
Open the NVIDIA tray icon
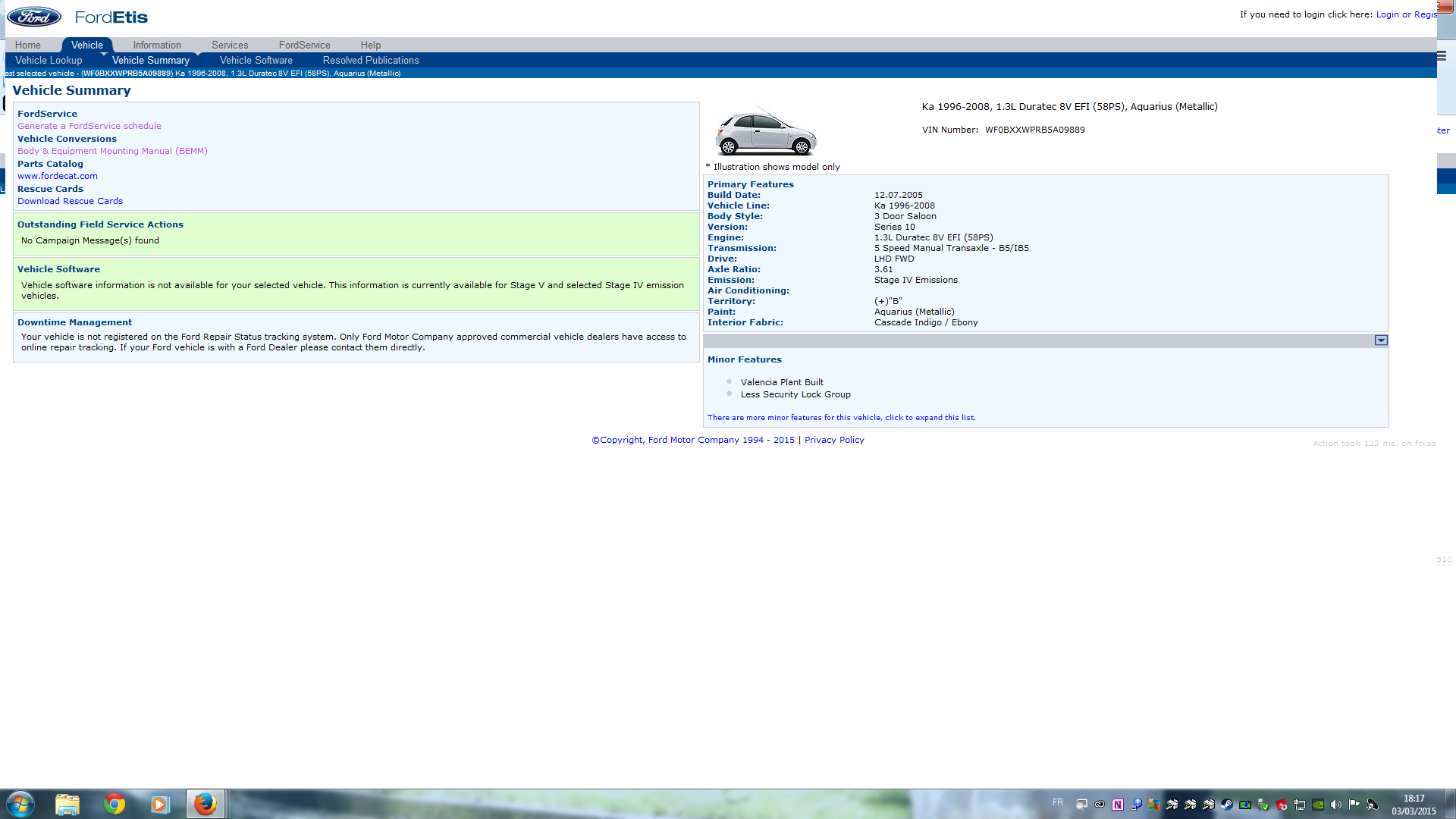pos(1318,805)
